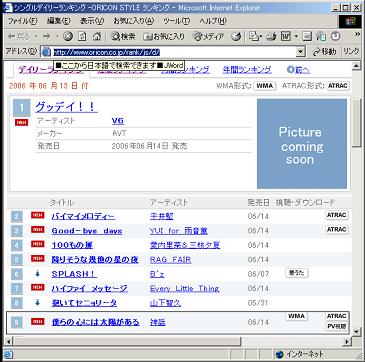Expand the Edit button dropdown arrow
This screenshot has height=362, width=365.
(296, 36)
